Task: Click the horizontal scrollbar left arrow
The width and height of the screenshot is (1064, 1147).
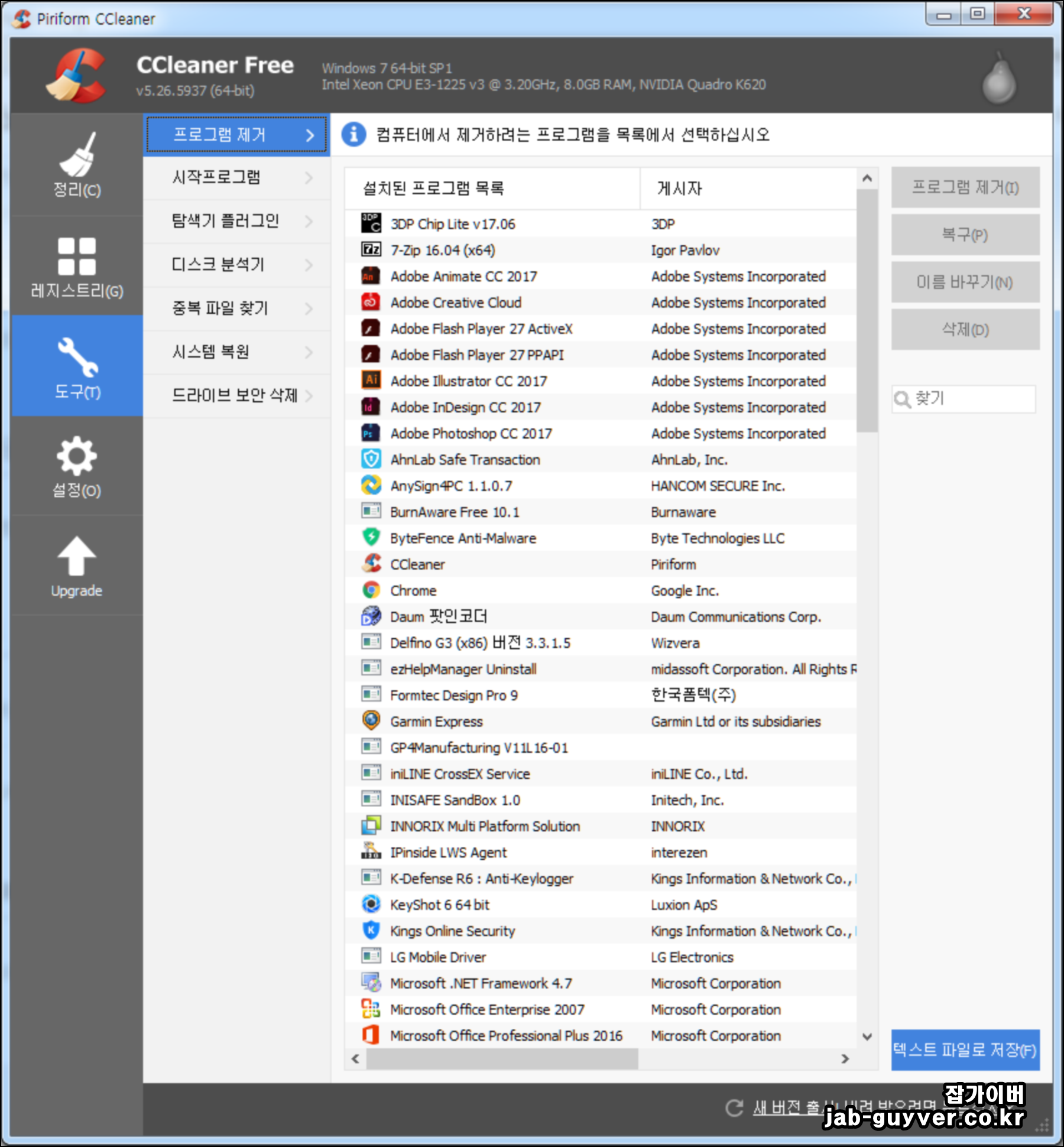Action: 355,1059
